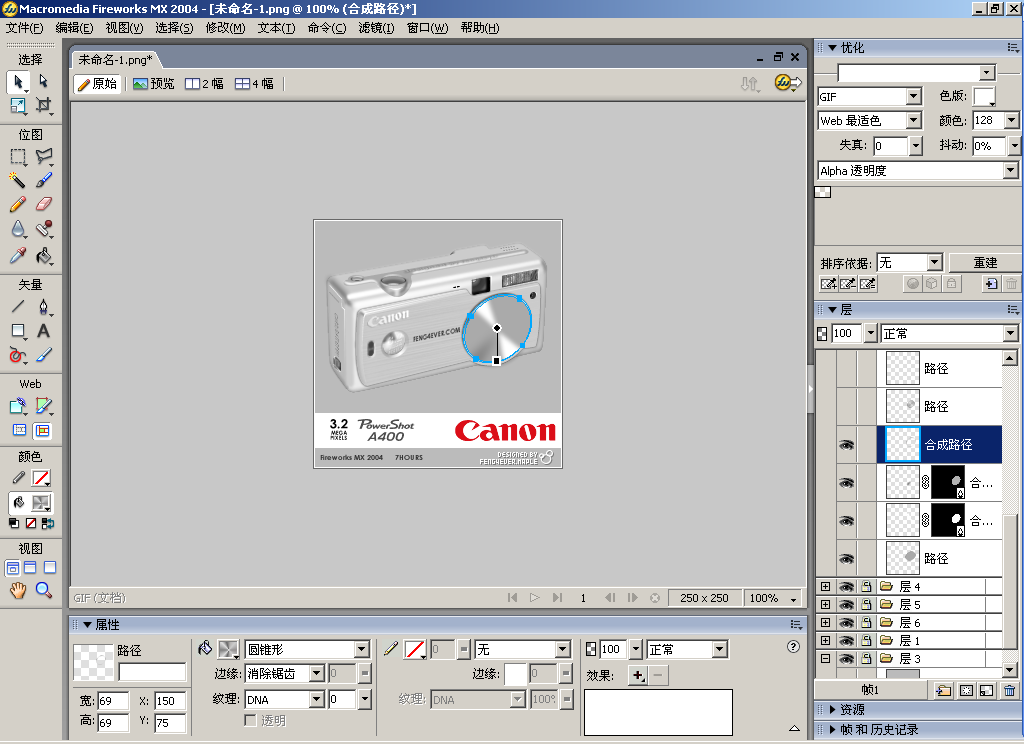Toggle visibility of 层 4
The image size is (1024, 744).
(x=846, y=587)
